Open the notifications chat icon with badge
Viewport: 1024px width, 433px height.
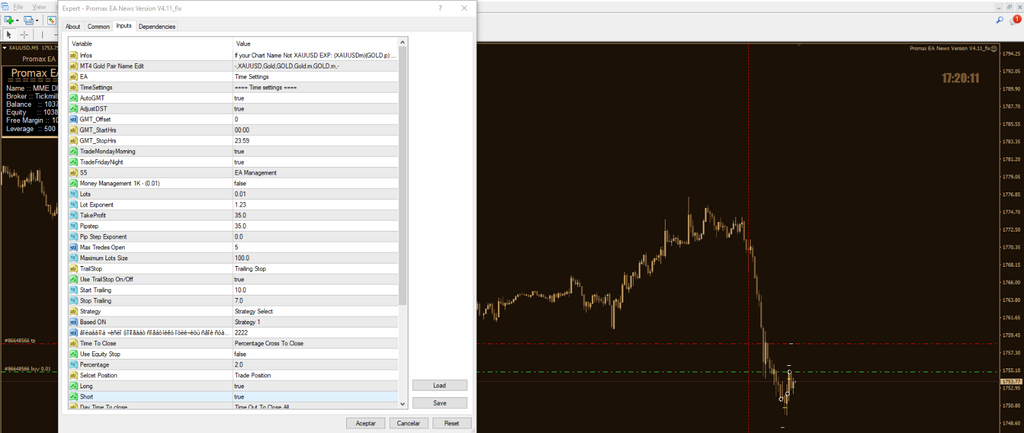pyautogui.click(x=1014, y=21)
